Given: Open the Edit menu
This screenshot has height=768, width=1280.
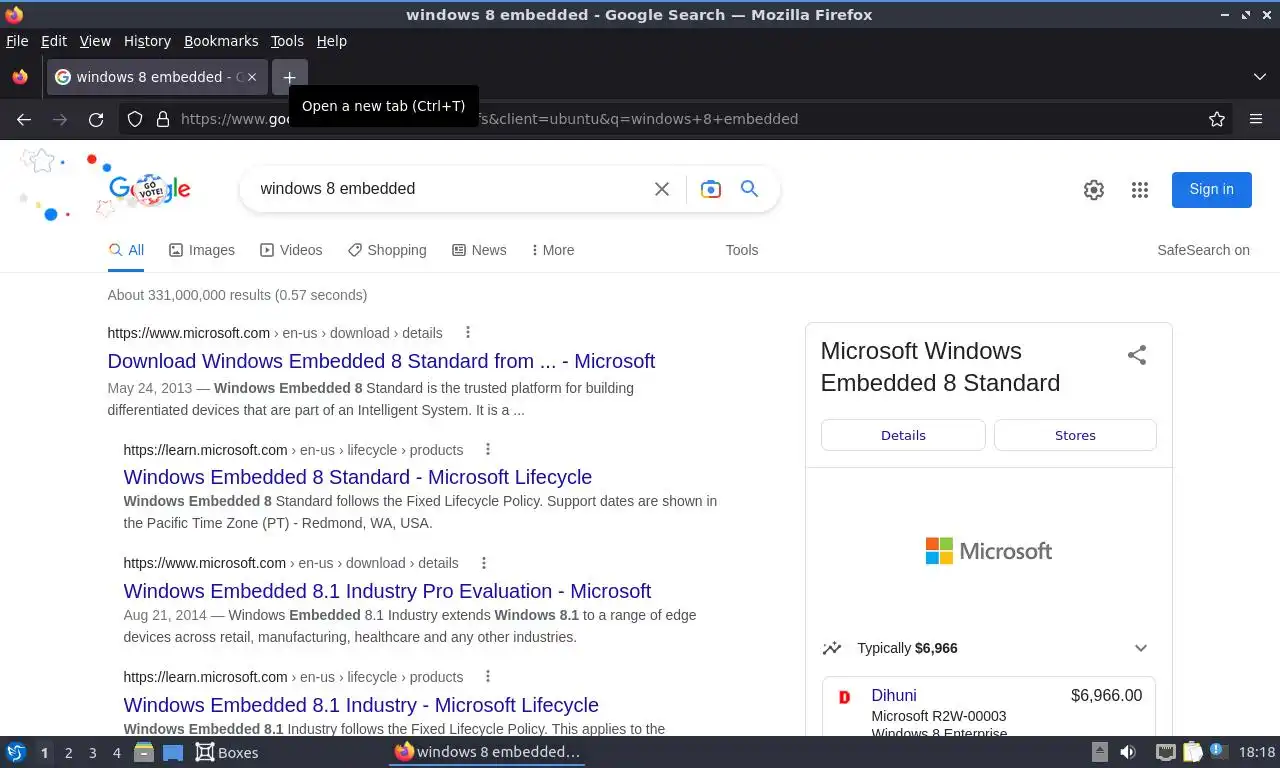Looking at the screenshot, I should pos(54,41).
